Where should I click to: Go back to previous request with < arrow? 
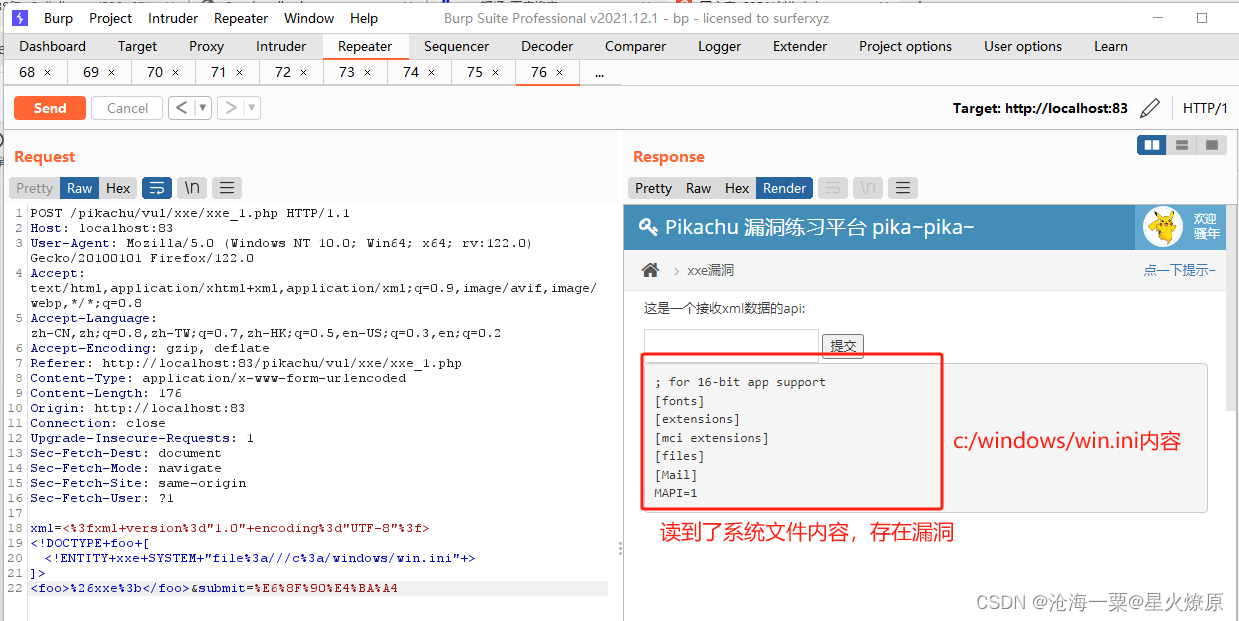click(x=180, y=108)
